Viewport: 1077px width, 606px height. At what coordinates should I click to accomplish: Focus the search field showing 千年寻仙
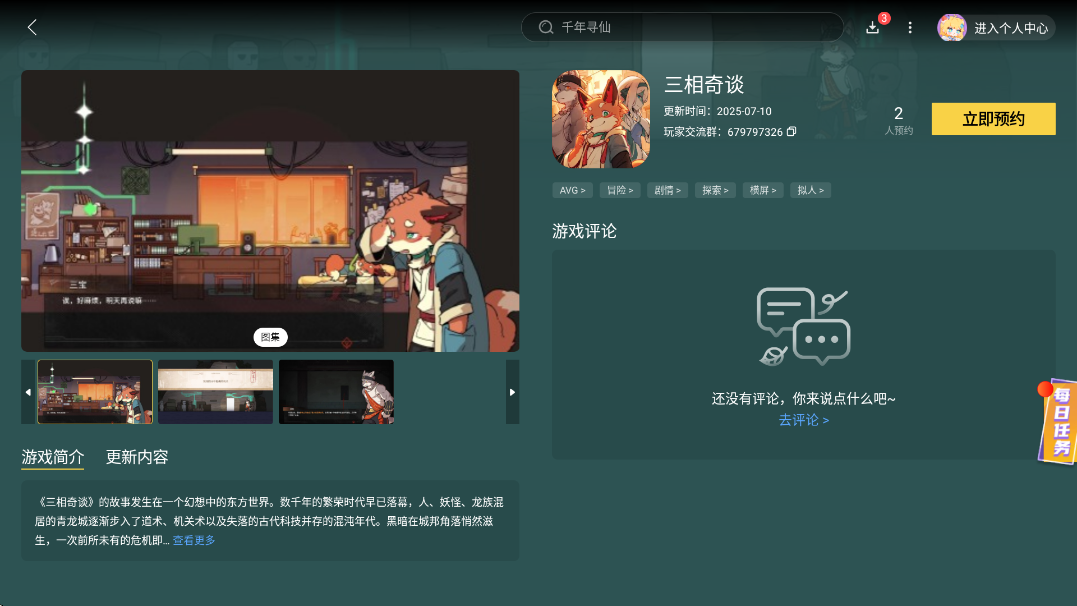(x=682, y=27)
